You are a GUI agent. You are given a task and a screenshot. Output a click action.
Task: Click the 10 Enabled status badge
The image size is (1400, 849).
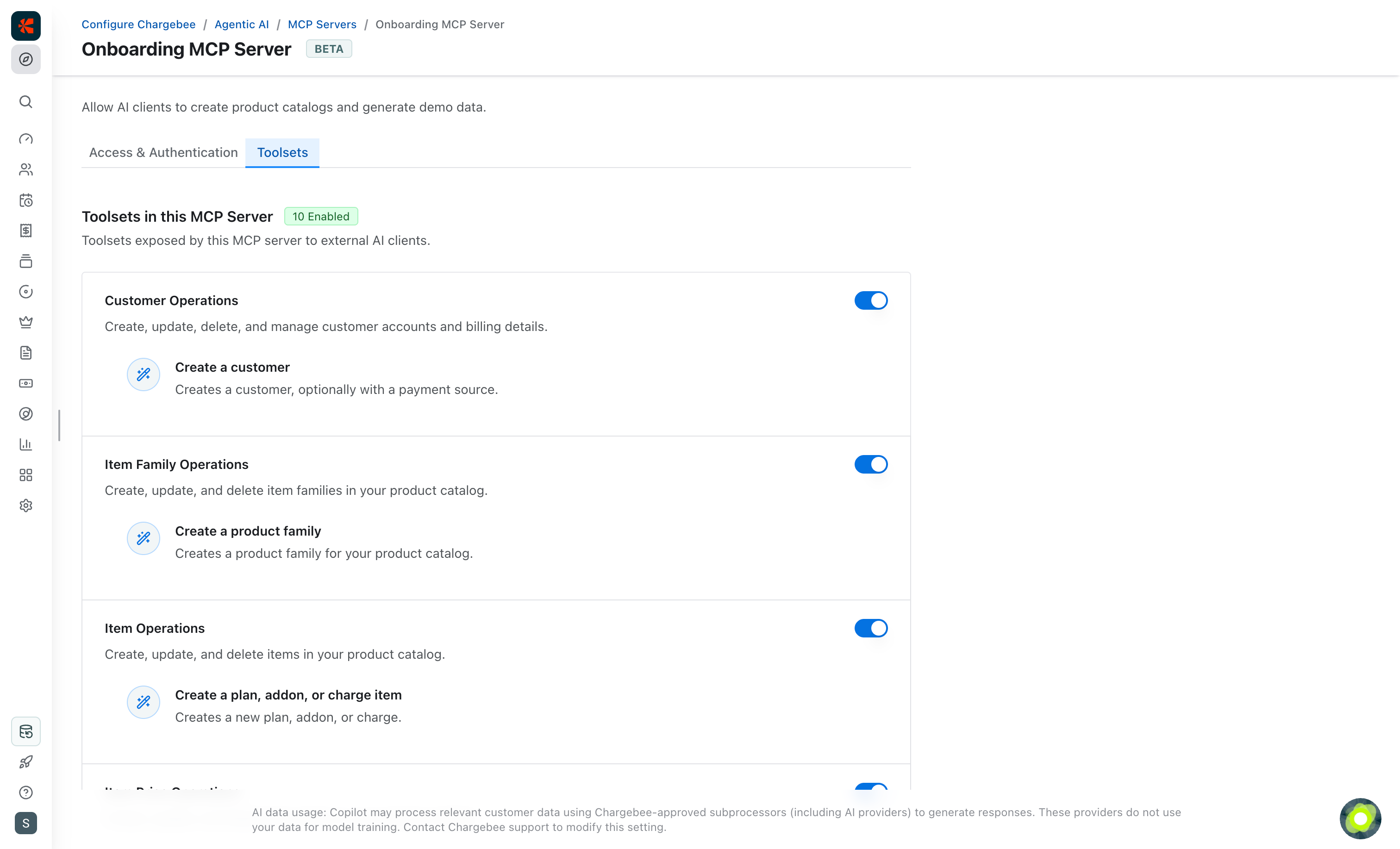coord(321,217)
